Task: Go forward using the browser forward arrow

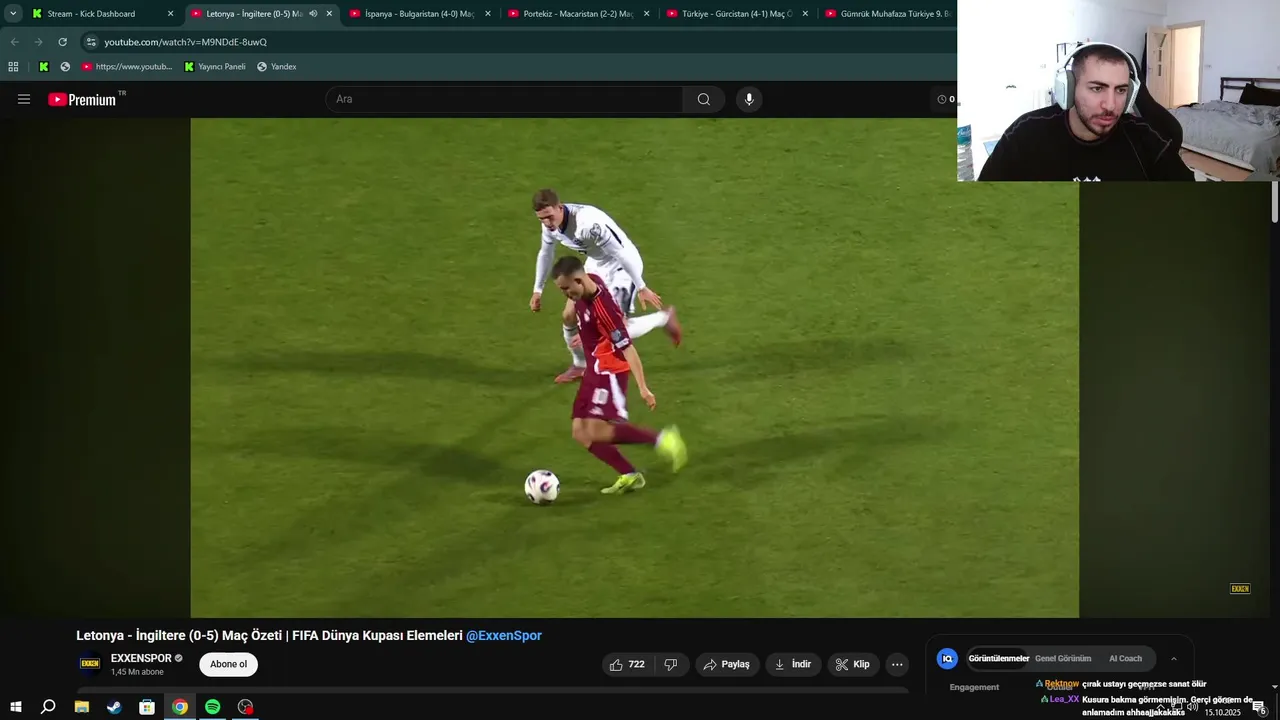Action: pos(38,42)
